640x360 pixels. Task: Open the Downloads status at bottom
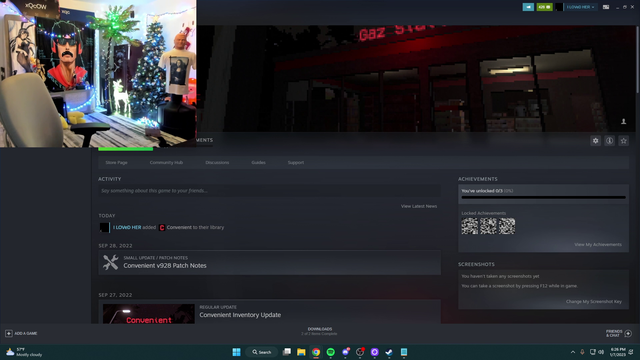click(x=320, y=331)
